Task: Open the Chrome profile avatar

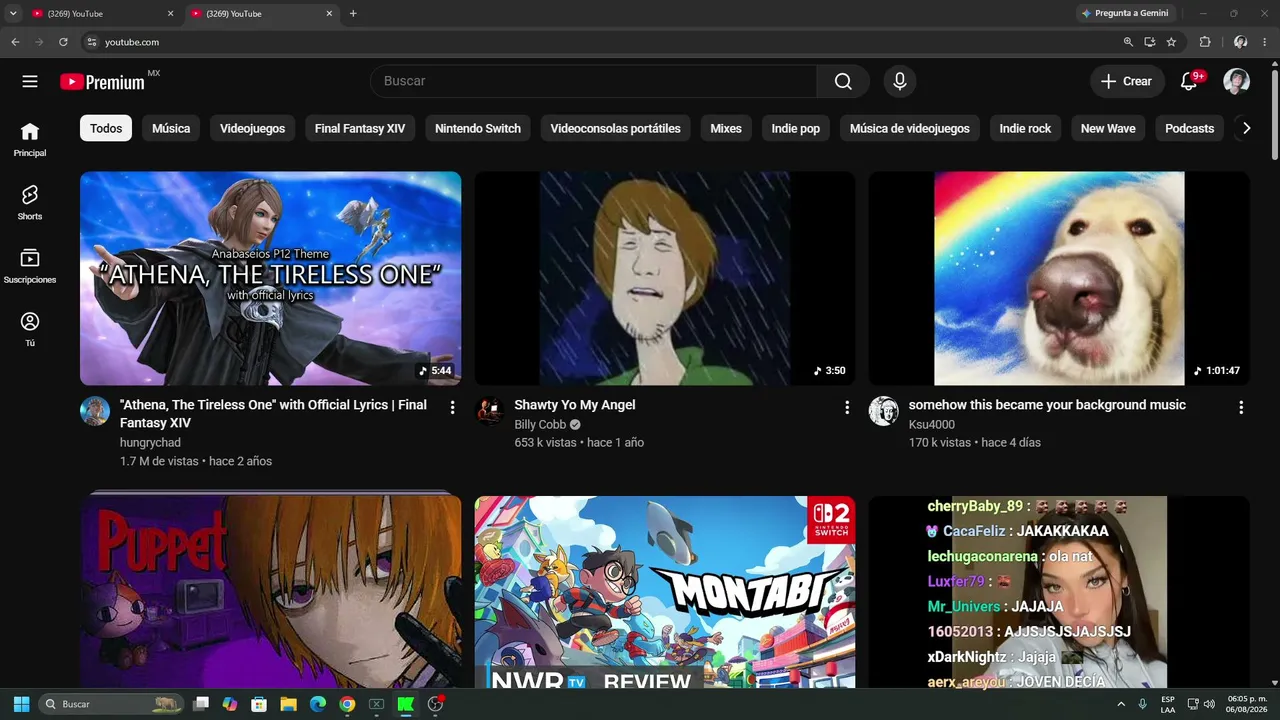Action: (1240, 42)
